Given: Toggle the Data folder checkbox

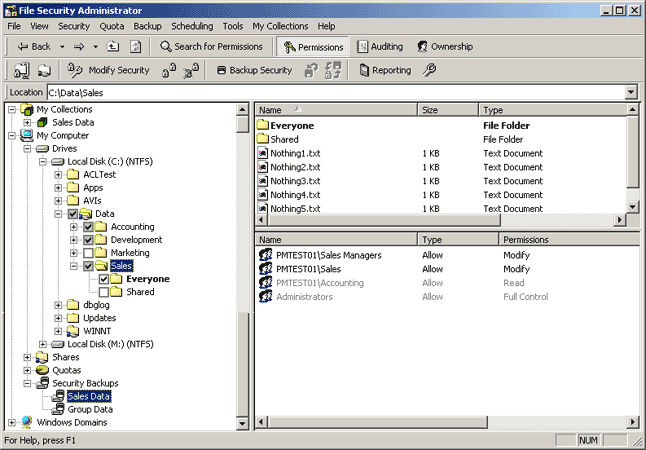Looking at the screenshot, I should click(x=73, y=214).
